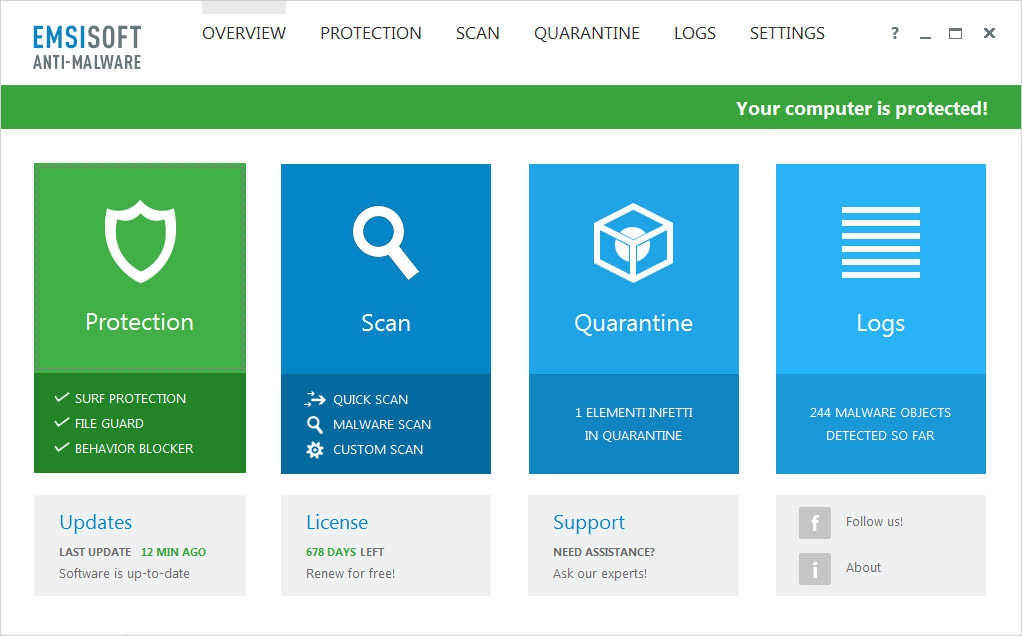Click the lines icon on Logs tile
1022x636 pixels.
coord(881,242)
